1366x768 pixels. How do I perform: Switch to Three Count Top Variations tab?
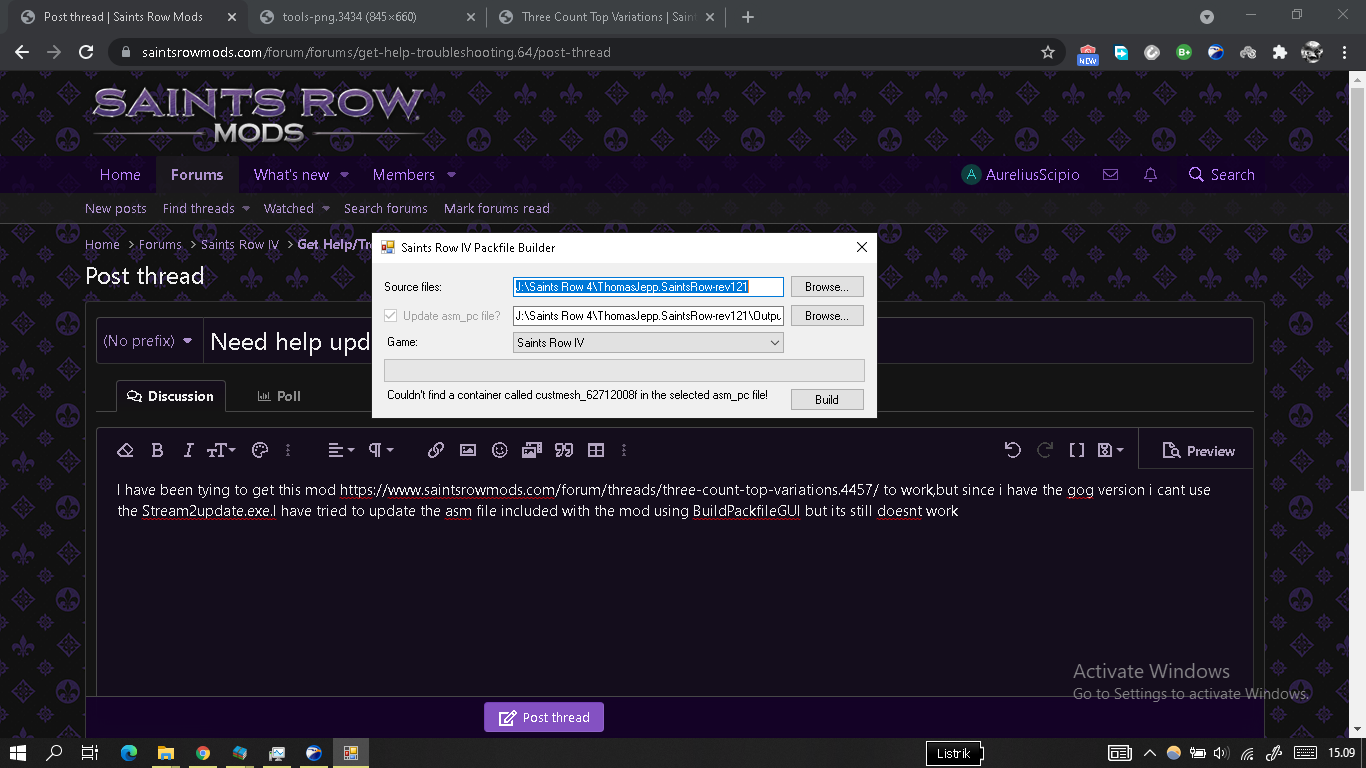[x=606, y=17]
